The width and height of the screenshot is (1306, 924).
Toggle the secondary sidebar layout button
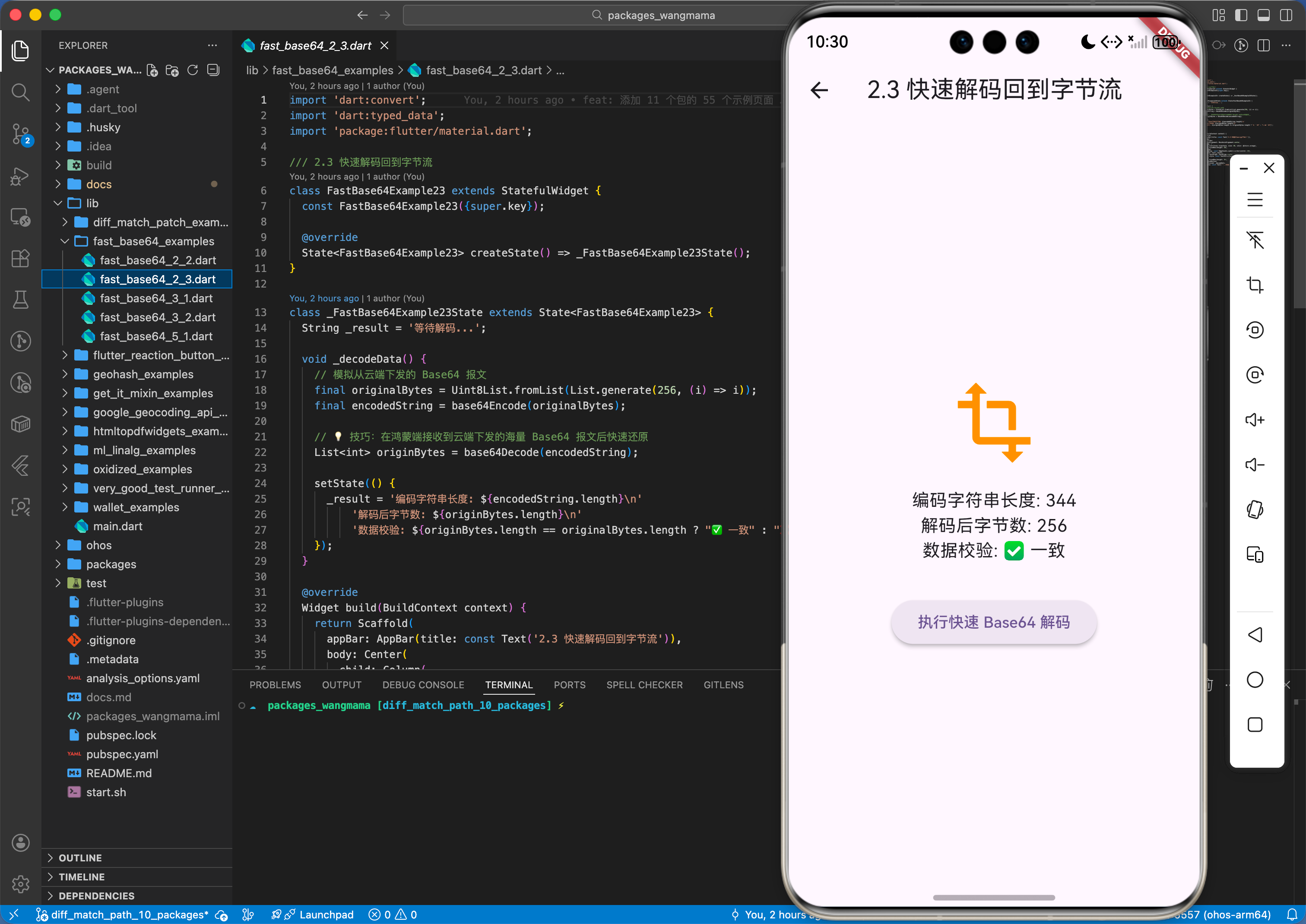coord(1286,16)
